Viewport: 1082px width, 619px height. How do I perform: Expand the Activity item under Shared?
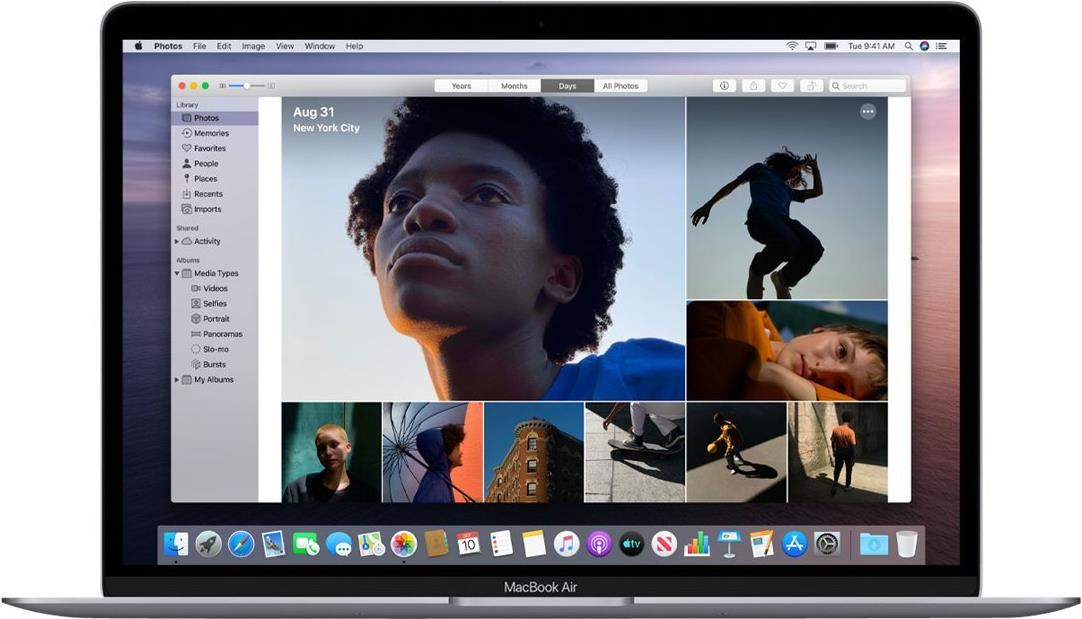pyautogui.click(x=177, y=242)
